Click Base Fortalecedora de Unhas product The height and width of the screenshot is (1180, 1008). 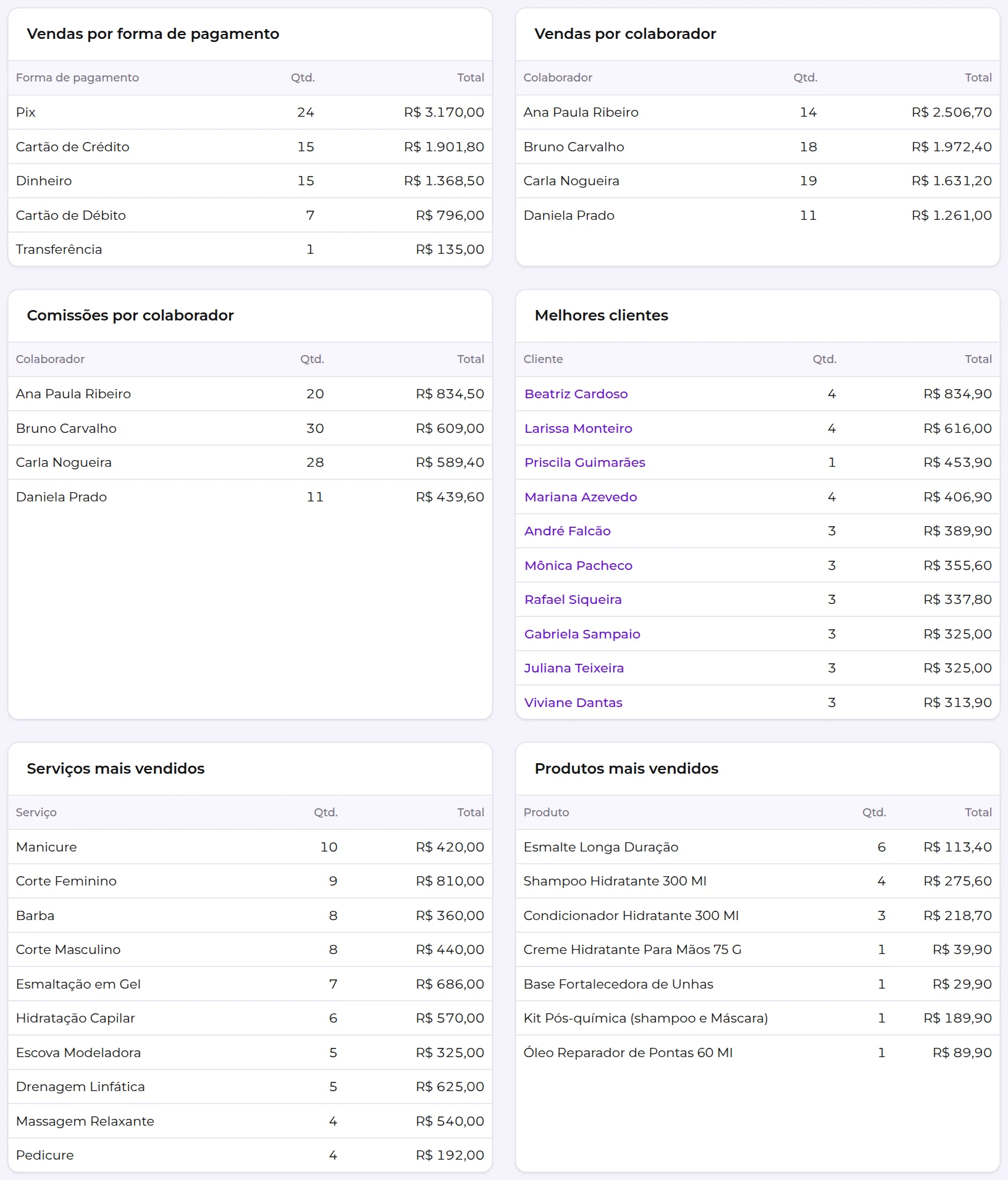[618, 984]
